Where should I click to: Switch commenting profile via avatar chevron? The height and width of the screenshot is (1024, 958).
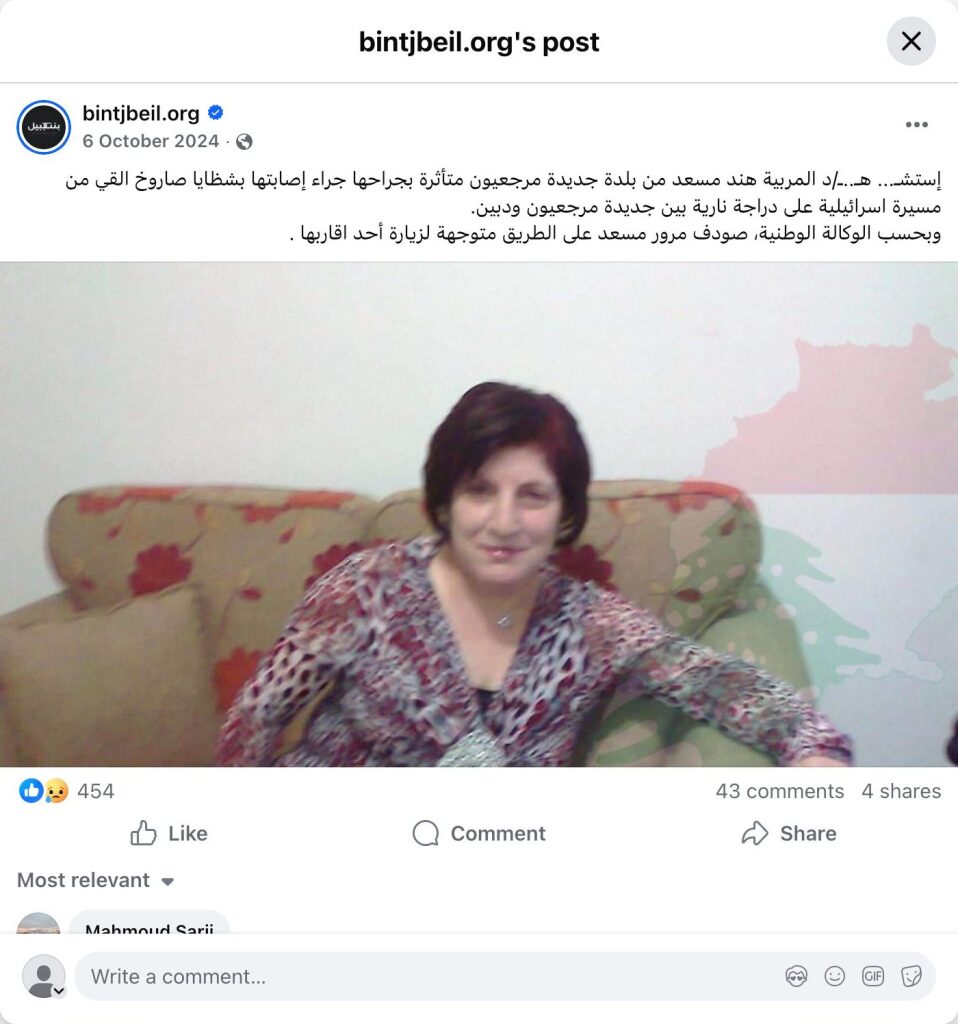[59, 991]
